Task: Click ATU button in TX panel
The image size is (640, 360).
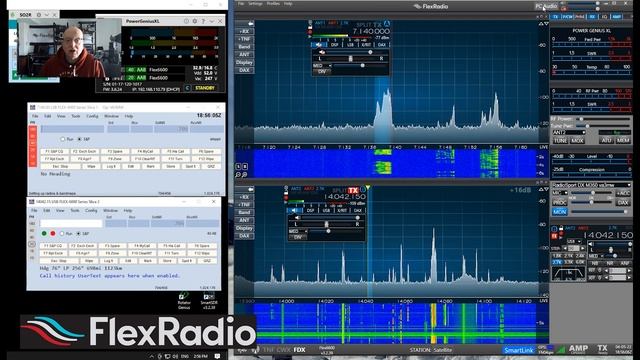Action: [606, 140]
